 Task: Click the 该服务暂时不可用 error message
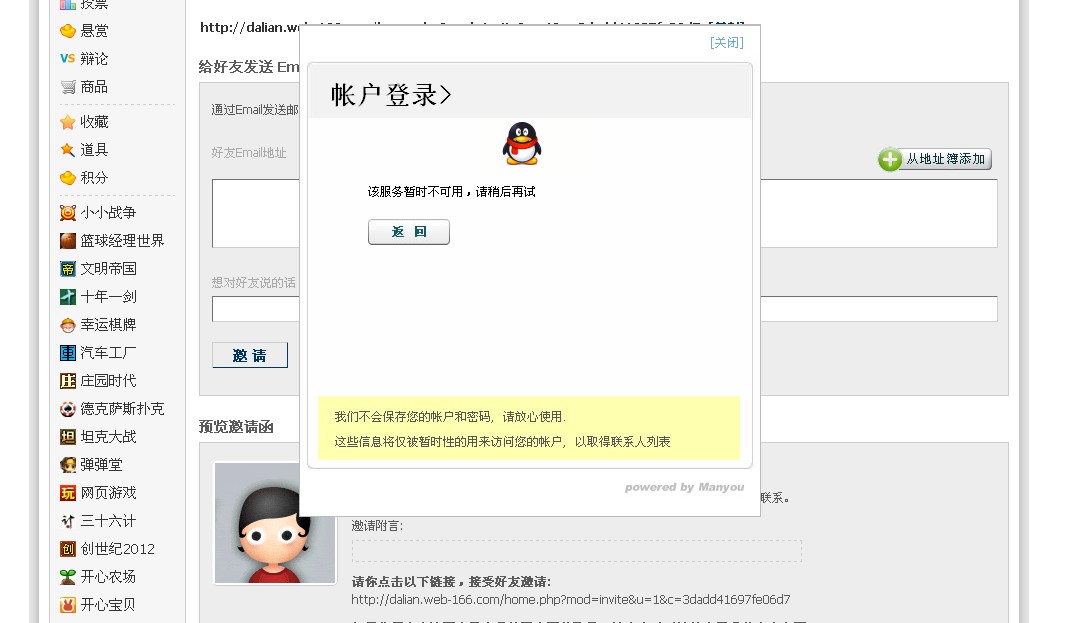[451, 192]
